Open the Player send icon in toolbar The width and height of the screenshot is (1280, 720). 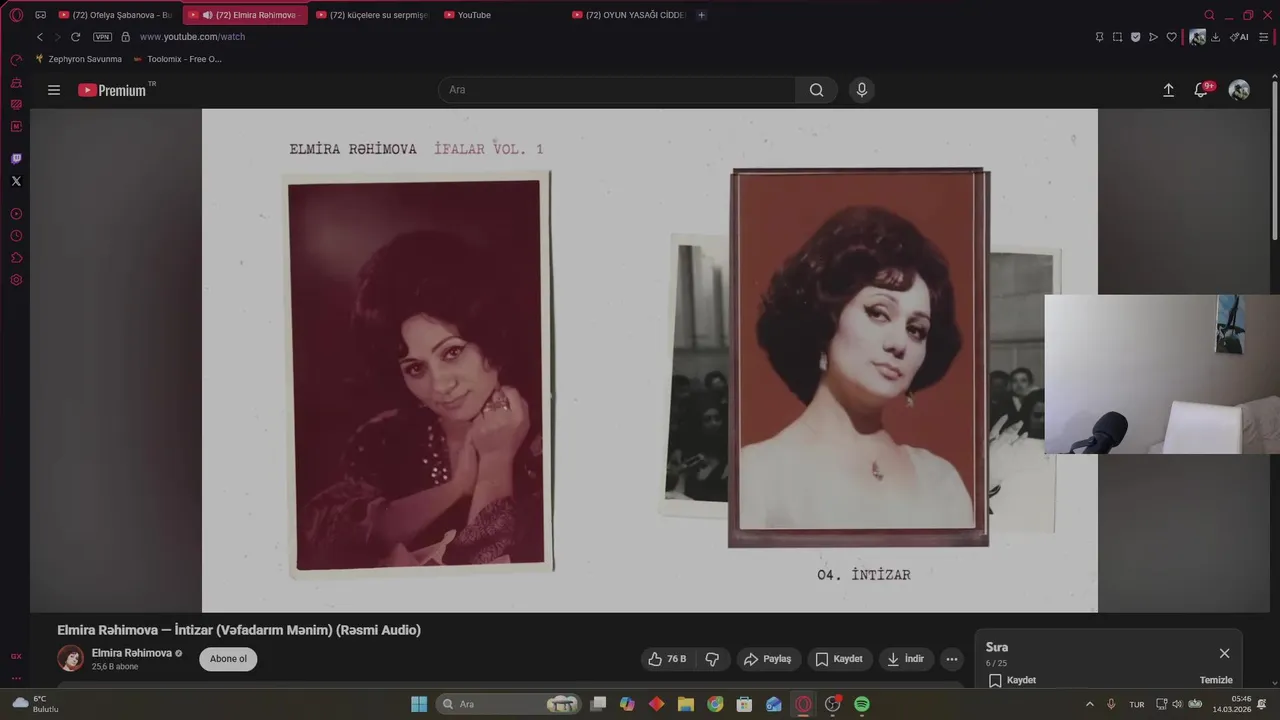click(1153, 37)
